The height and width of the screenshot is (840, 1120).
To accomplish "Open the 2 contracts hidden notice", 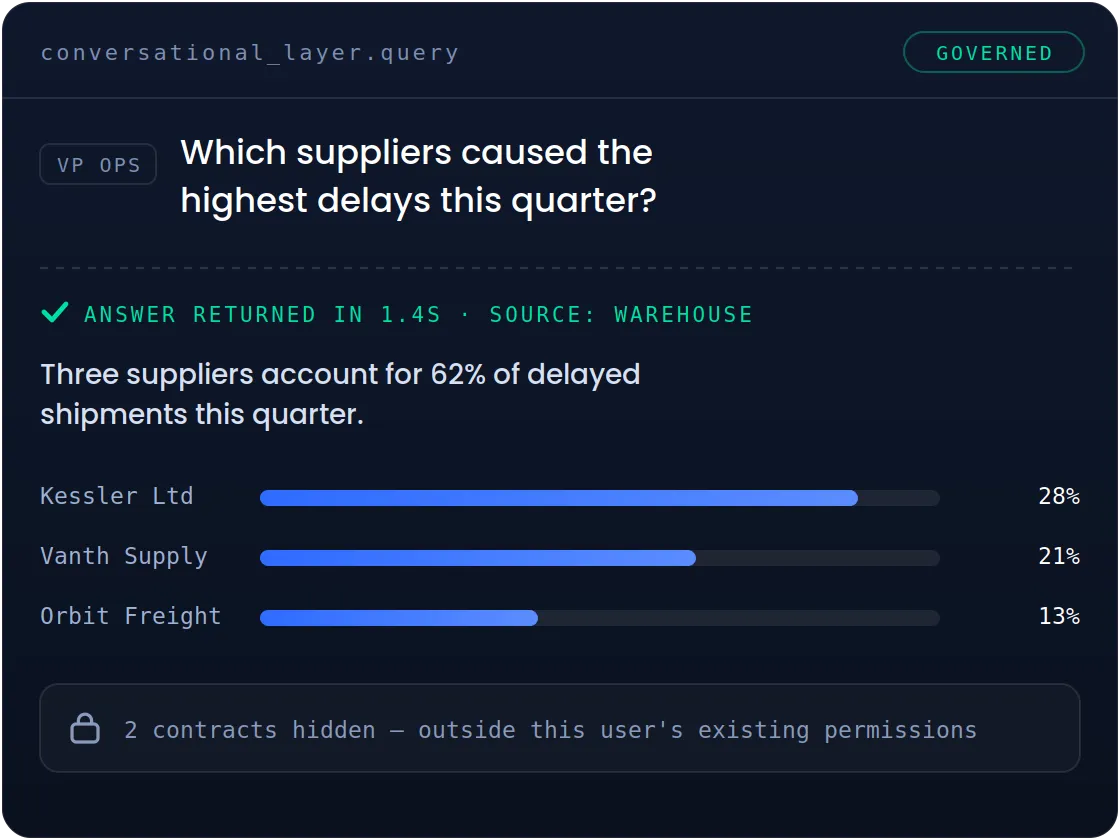I will click(x=560, y=728).
